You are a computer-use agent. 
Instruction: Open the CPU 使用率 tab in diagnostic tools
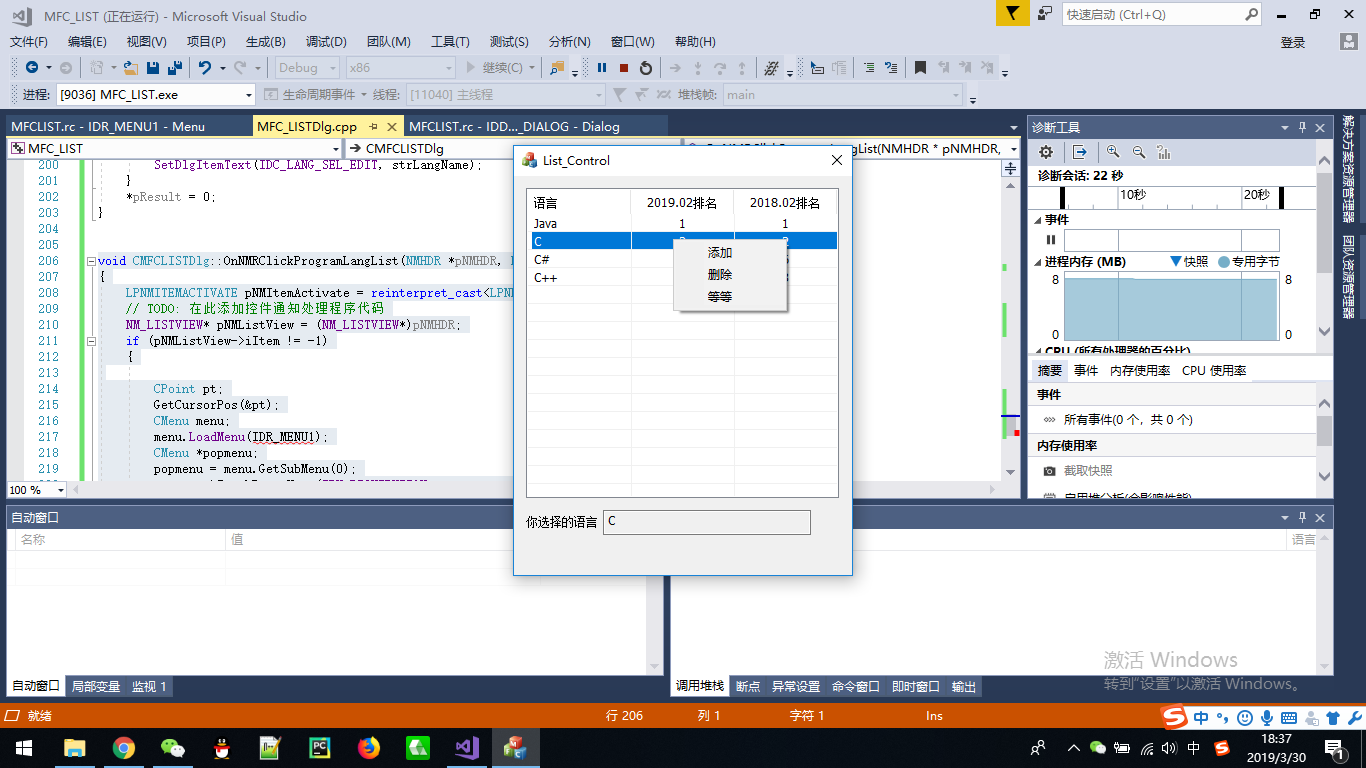click(1214, 370)
